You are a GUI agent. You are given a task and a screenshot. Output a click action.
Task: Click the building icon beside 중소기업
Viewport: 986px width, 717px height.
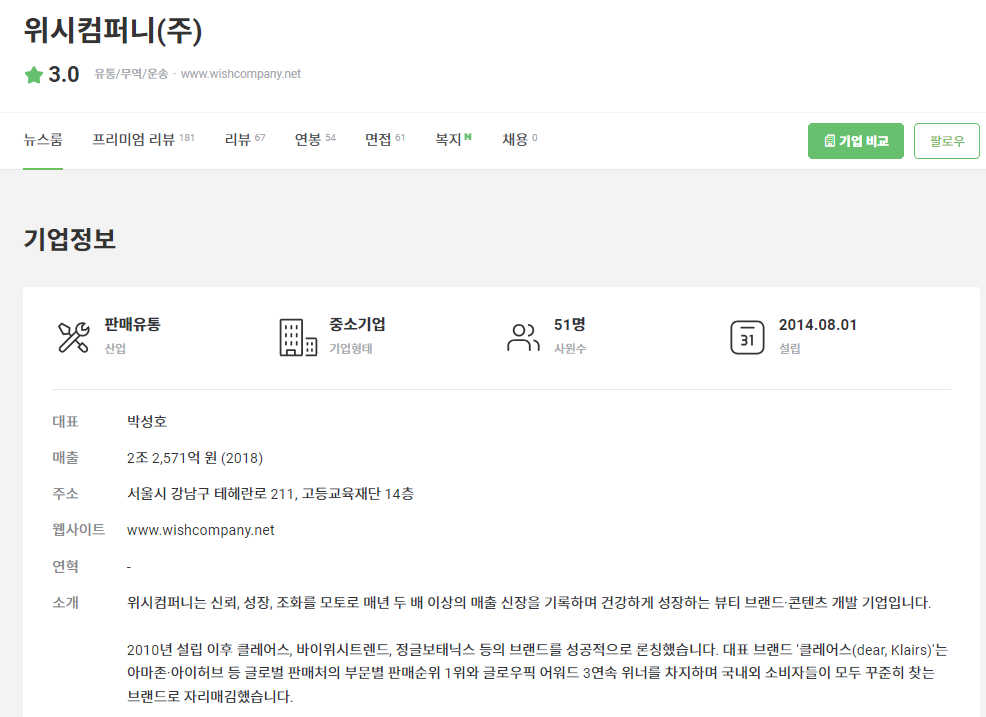[298, 337]
